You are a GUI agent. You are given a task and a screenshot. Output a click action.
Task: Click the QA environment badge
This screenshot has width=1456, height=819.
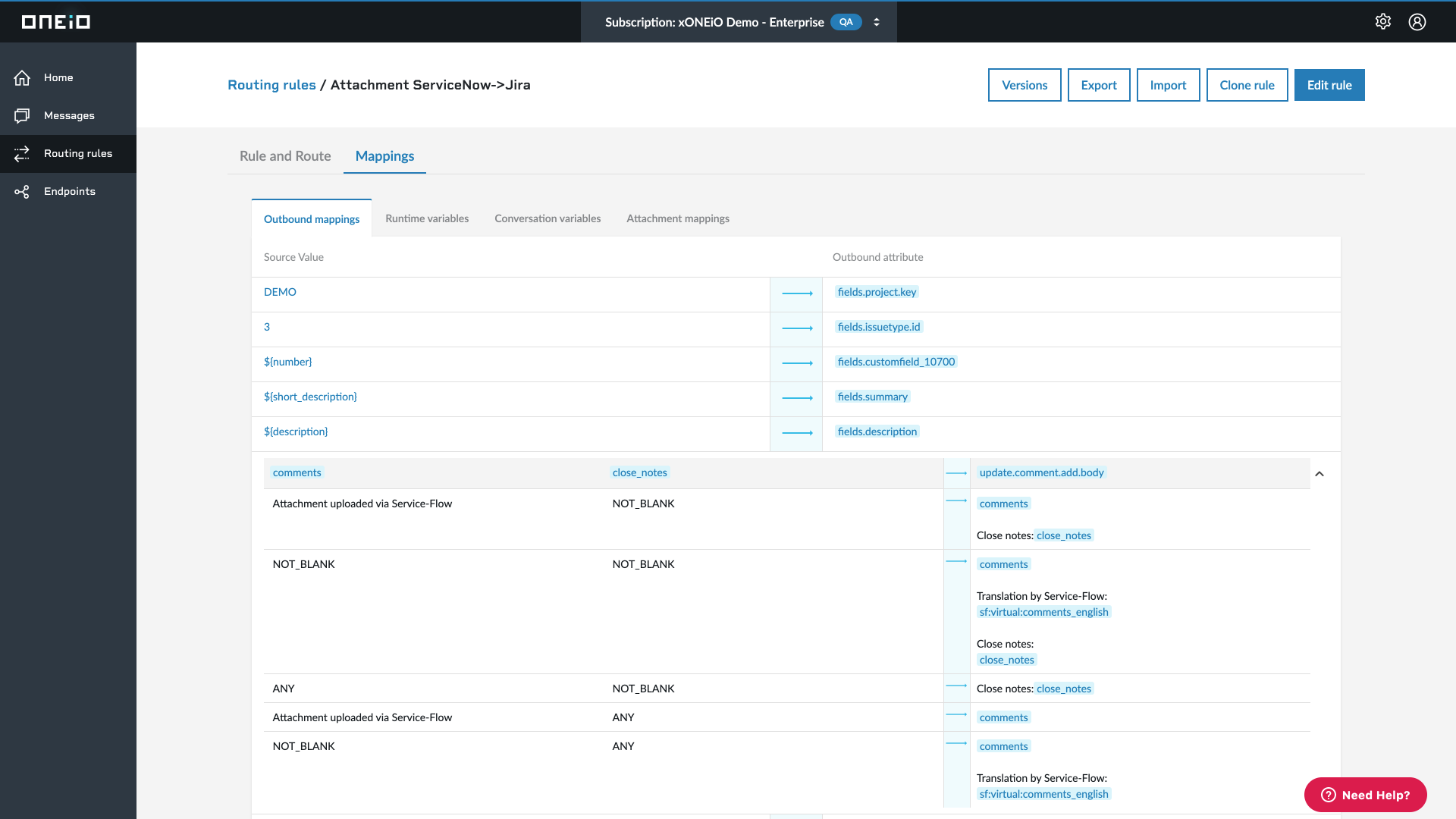846,22
